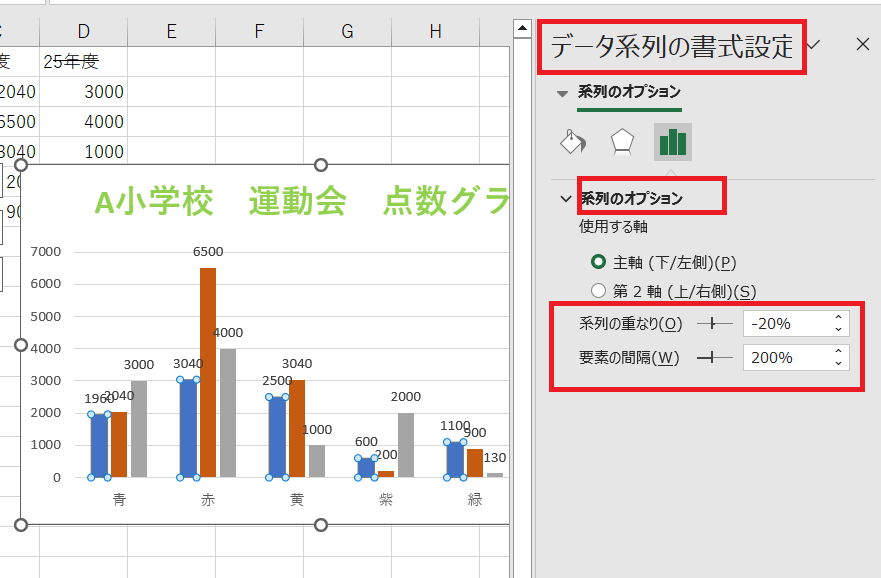
Task: Open the Fill & Line paint bucket tab
Action: pyautogui.click(x=573, y=142)
